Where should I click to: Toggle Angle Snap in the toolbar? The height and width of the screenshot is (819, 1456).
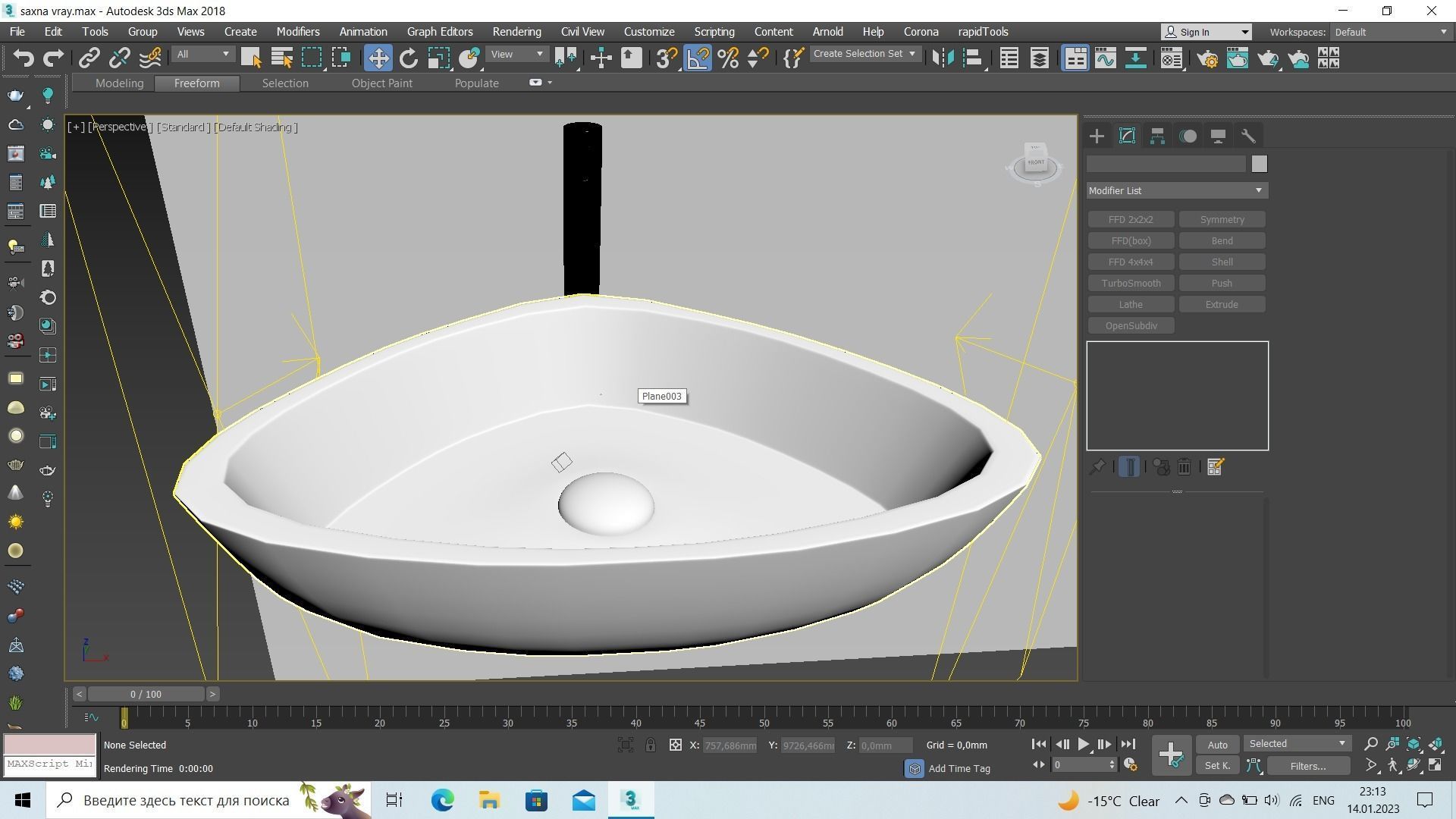point(698,58)
